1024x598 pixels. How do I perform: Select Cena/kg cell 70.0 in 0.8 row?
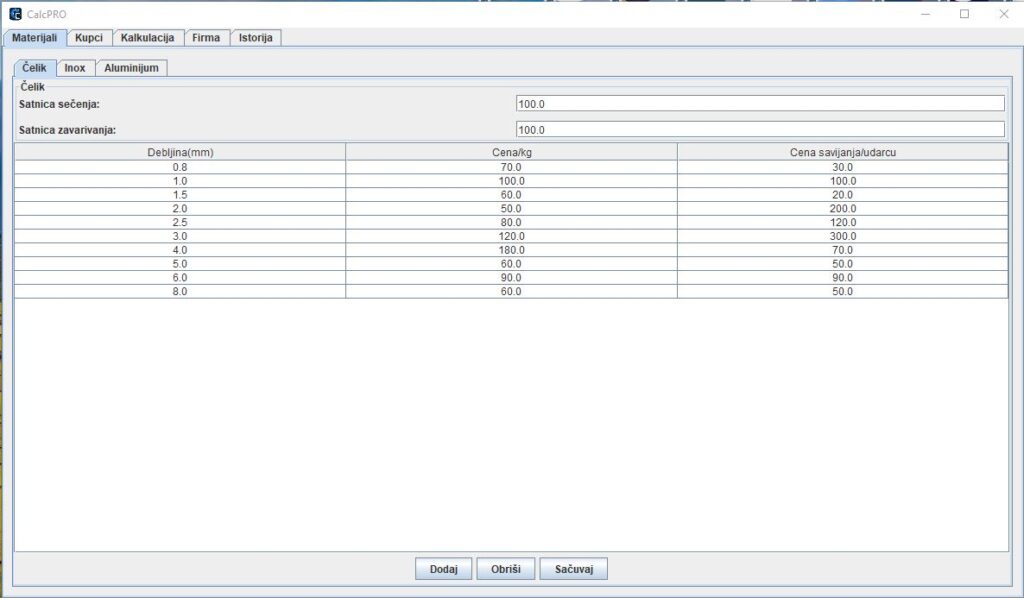[511, 167]
